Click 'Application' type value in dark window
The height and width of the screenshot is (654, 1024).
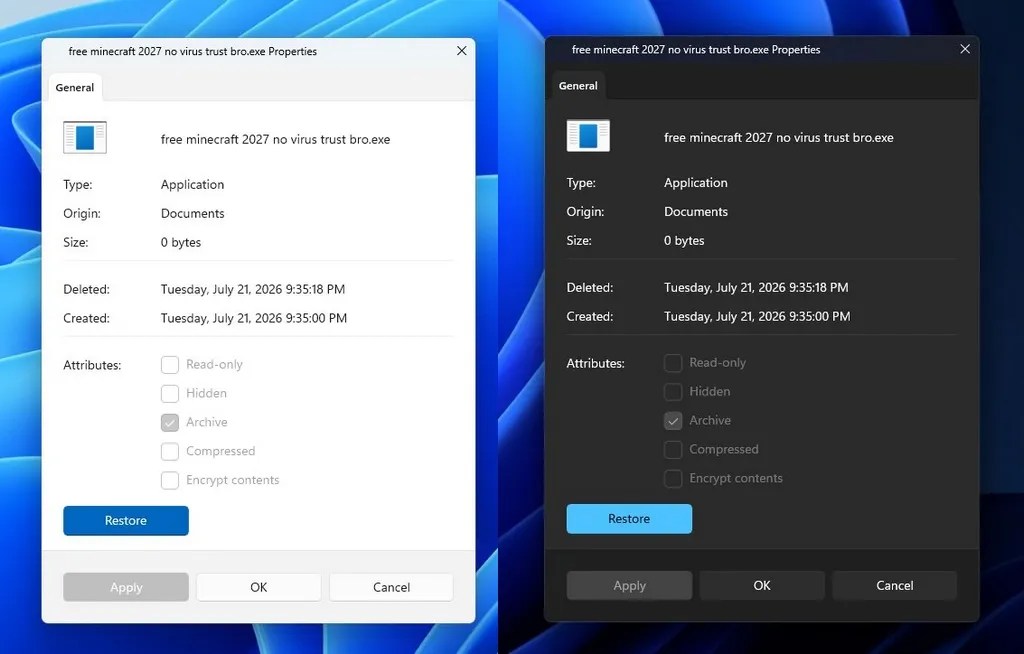click(x=696, y=182)
